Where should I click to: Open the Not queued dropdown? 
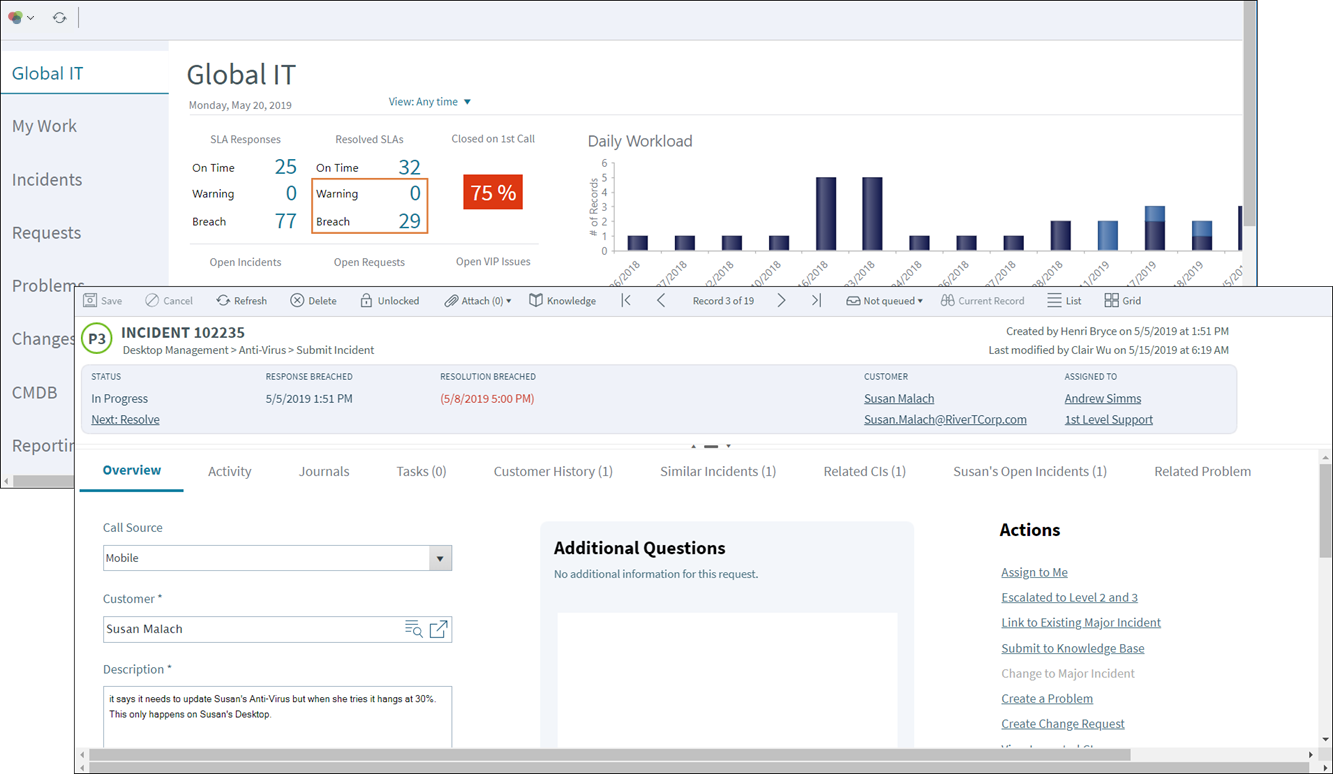click(x=884, y=301)
